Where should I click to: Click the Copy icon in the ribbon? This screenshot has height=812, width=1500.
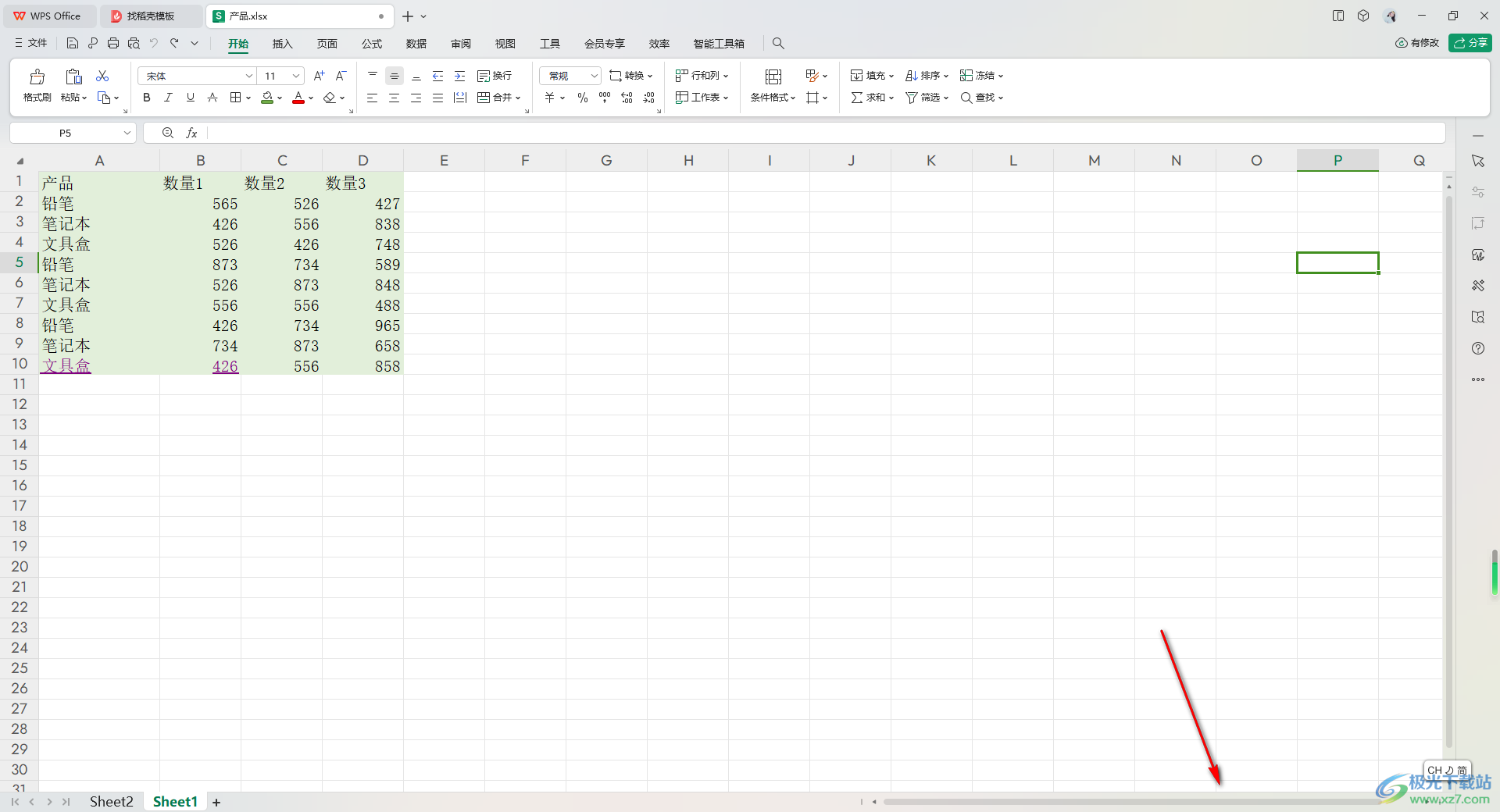104,98
